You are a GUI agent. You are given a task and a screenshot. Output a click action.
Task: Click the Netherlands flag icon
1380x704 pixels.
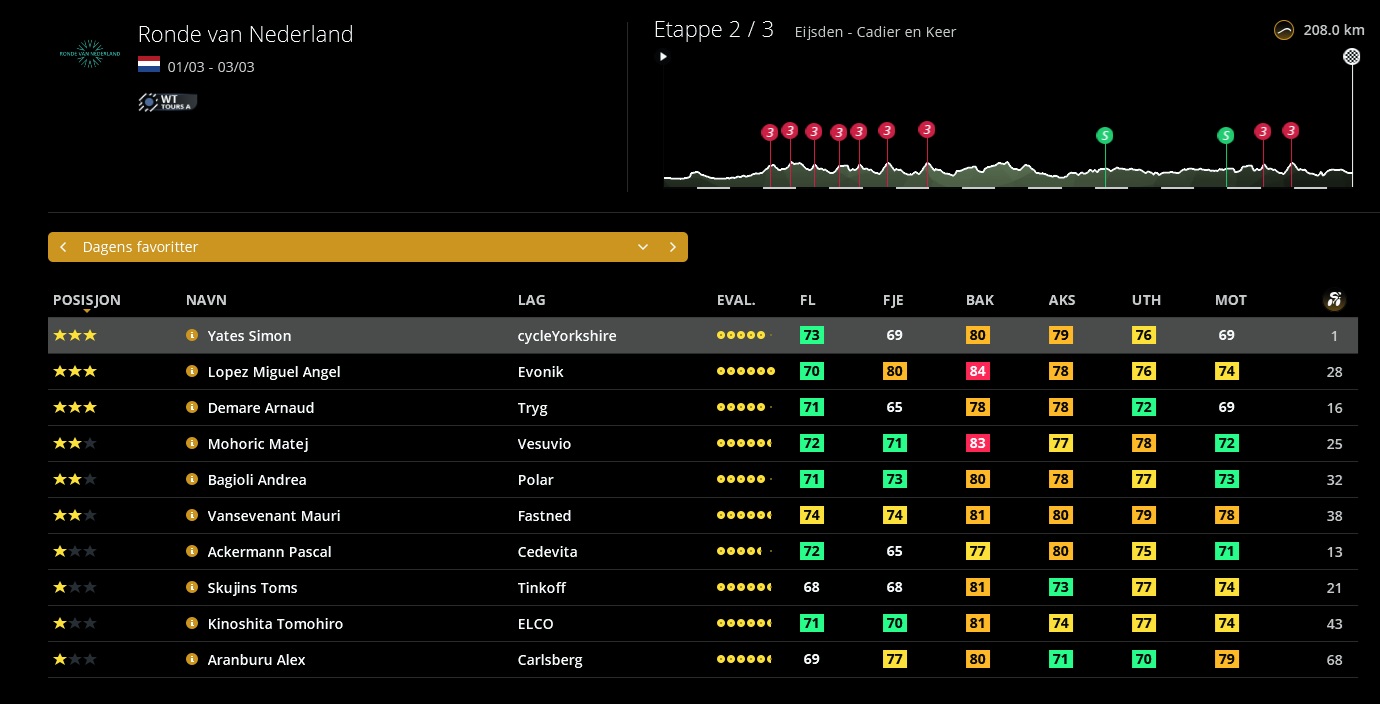tap(149, 66)
